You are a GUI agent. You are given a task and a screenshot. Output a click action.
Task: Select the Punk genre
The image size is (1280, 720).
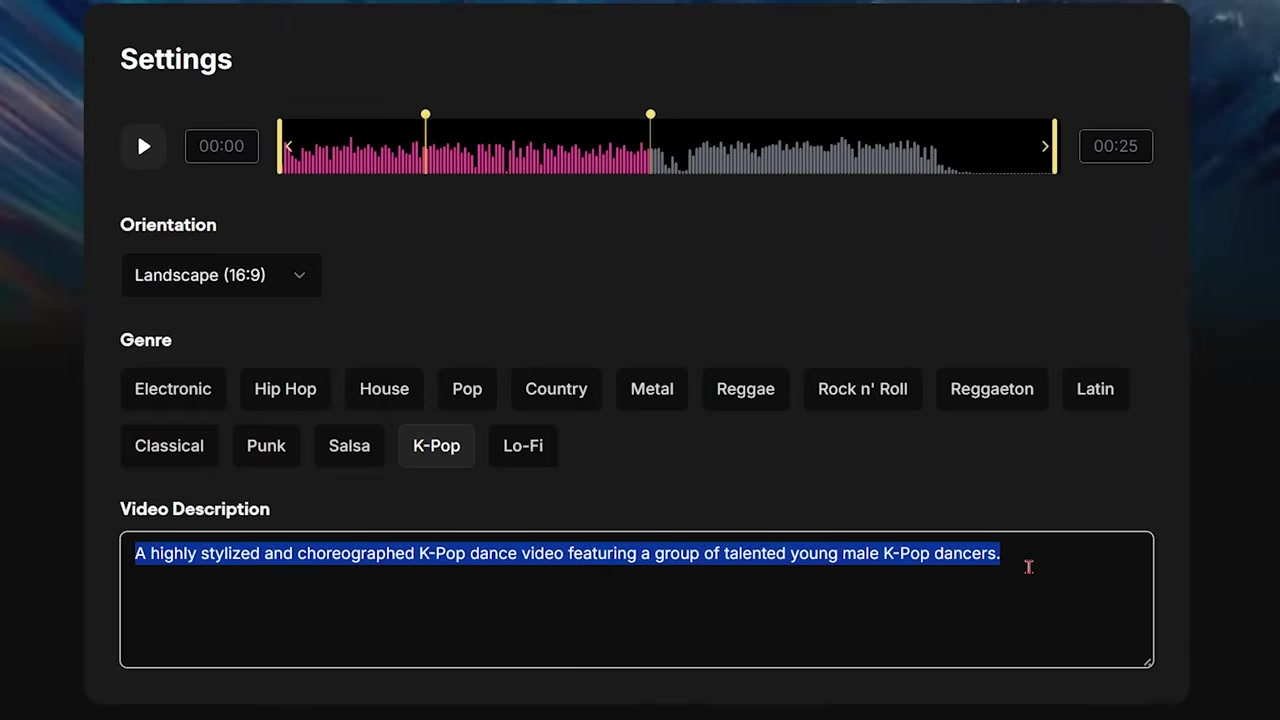coord(266,446)
